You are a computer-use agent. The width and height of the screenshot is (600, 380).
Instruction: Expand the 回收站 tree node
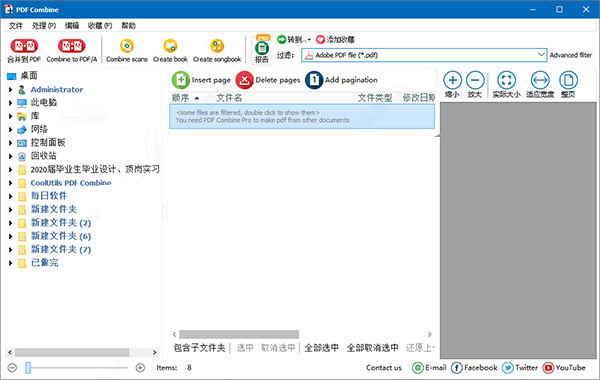11,156
